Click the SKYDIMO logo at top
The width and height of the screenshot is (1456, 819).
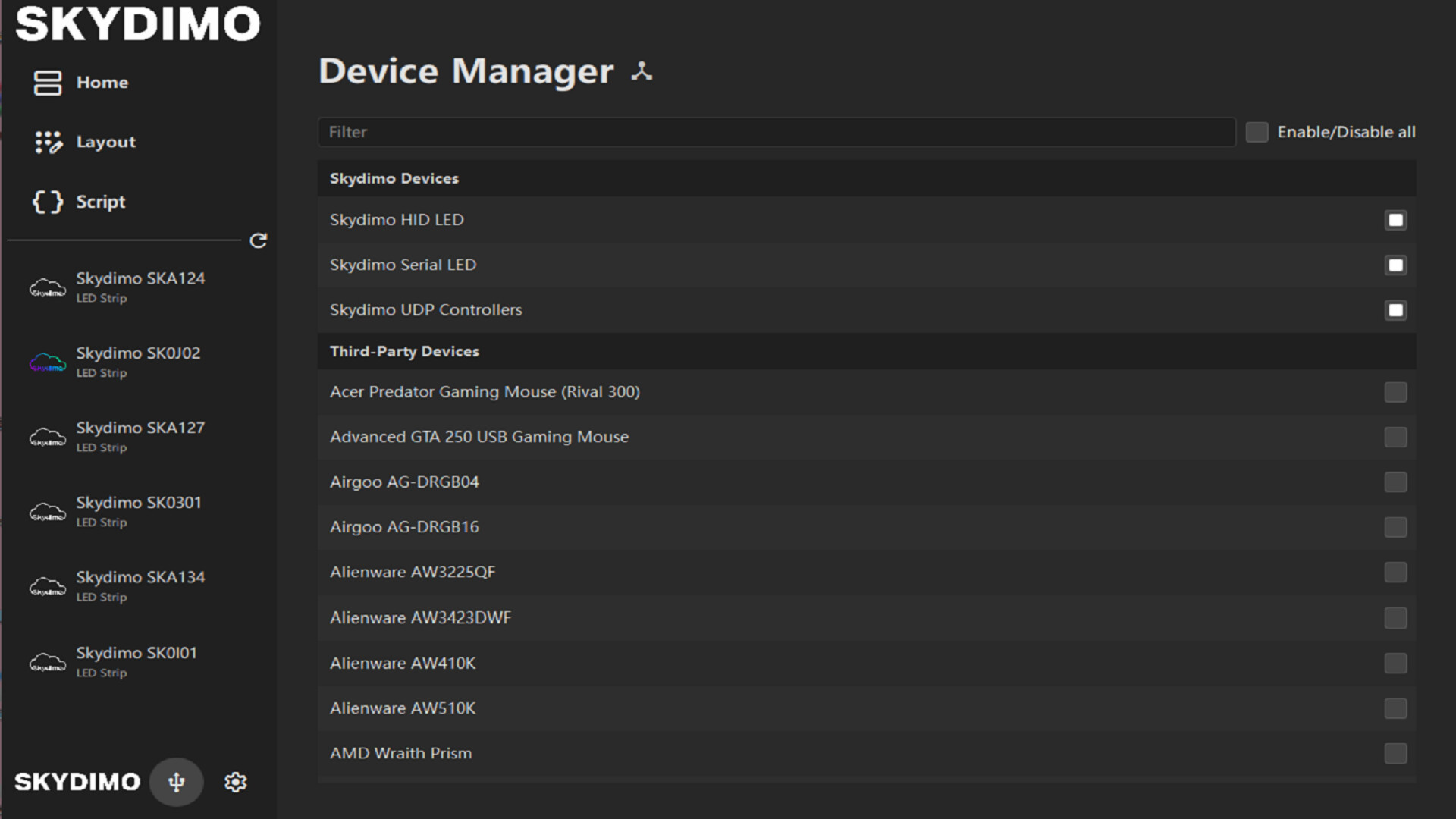click(136, 23)
